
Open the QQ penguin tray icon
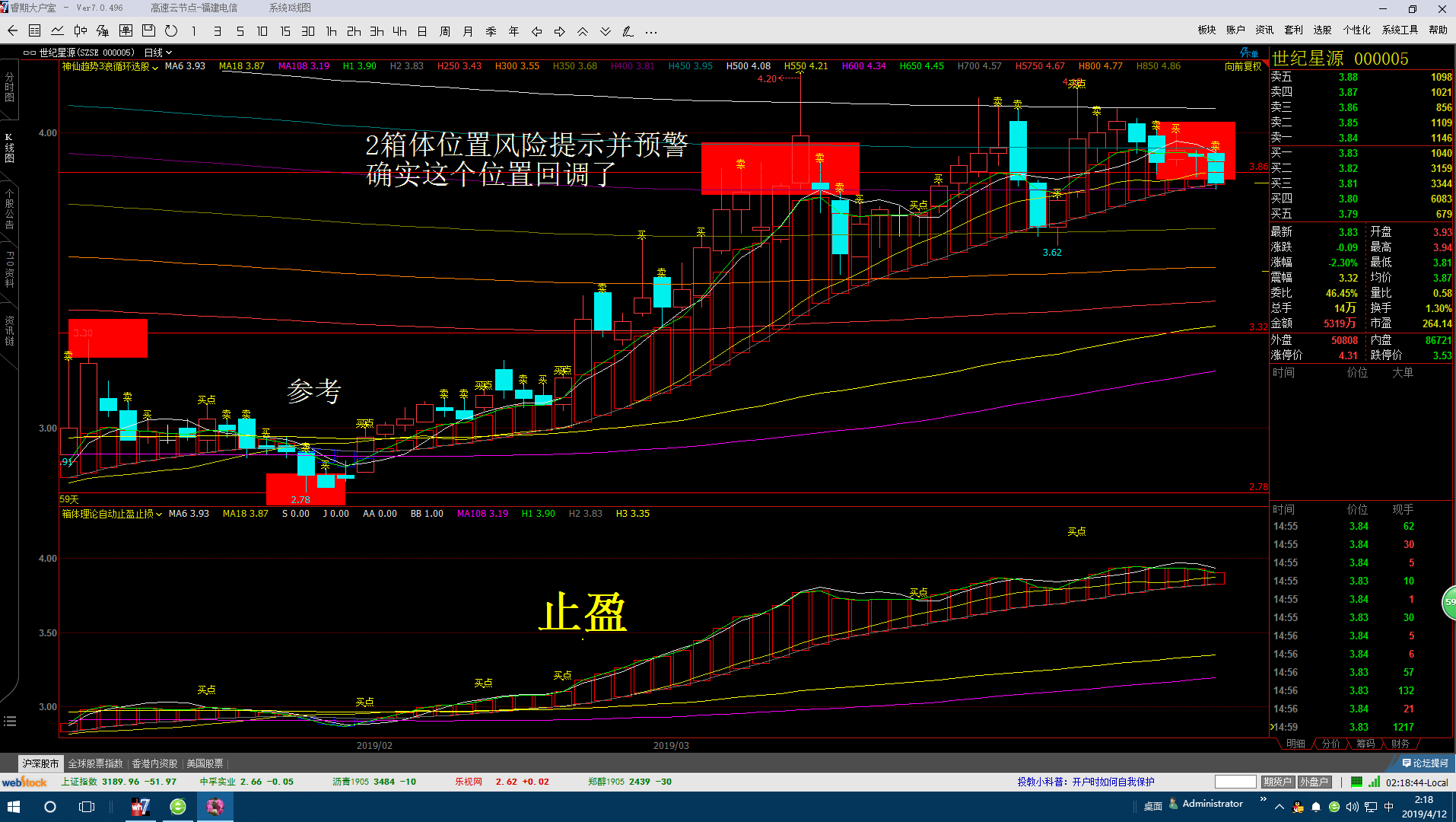(x=1298, y=807)
